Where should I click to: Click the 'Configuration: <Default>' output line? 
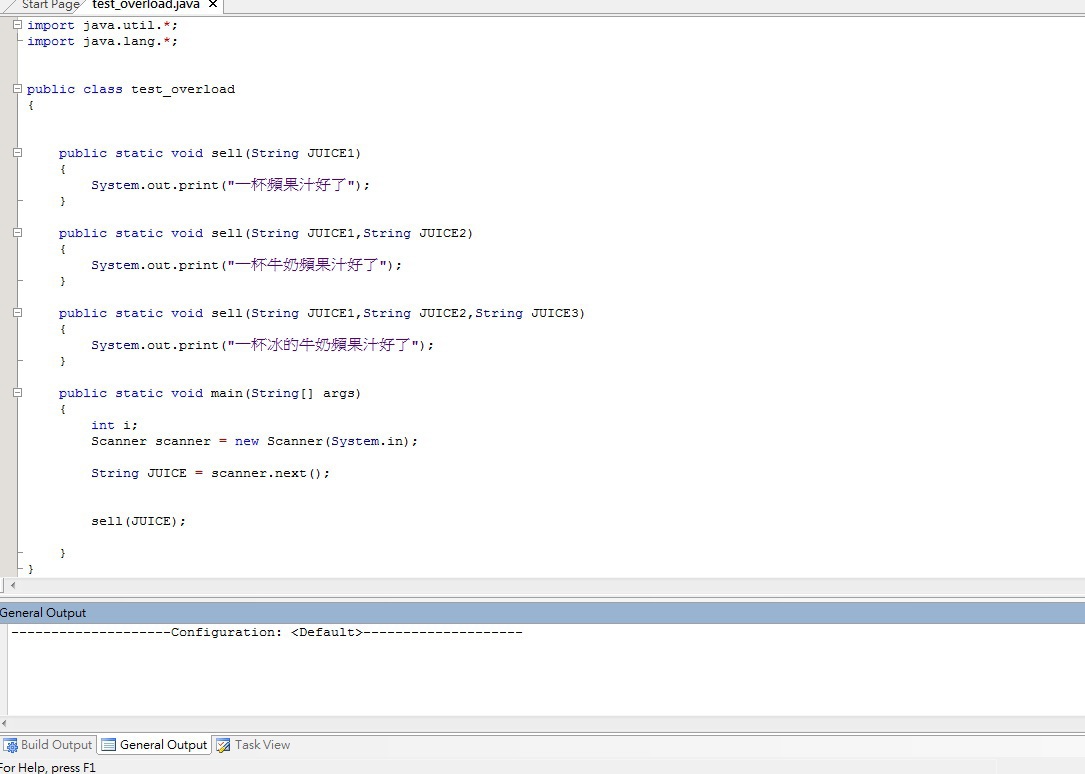click(267, 632)
